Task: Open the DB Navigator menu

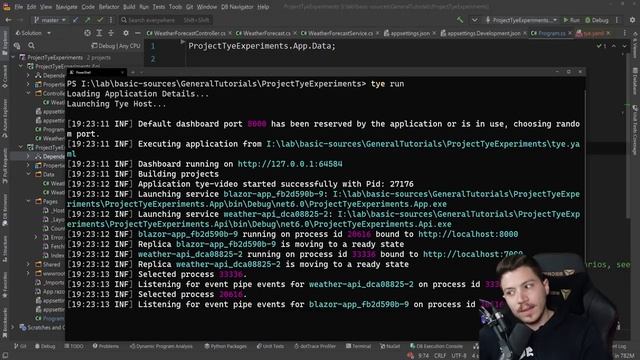Action: click(237, 7)
